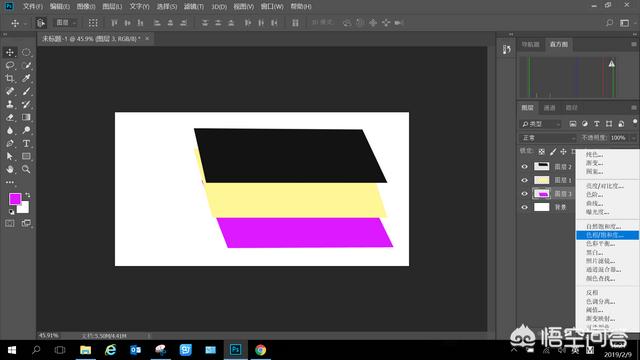This screenshot has height=360, width=640.
Task: Select the History Brush tool
Action: click(26, 104)
